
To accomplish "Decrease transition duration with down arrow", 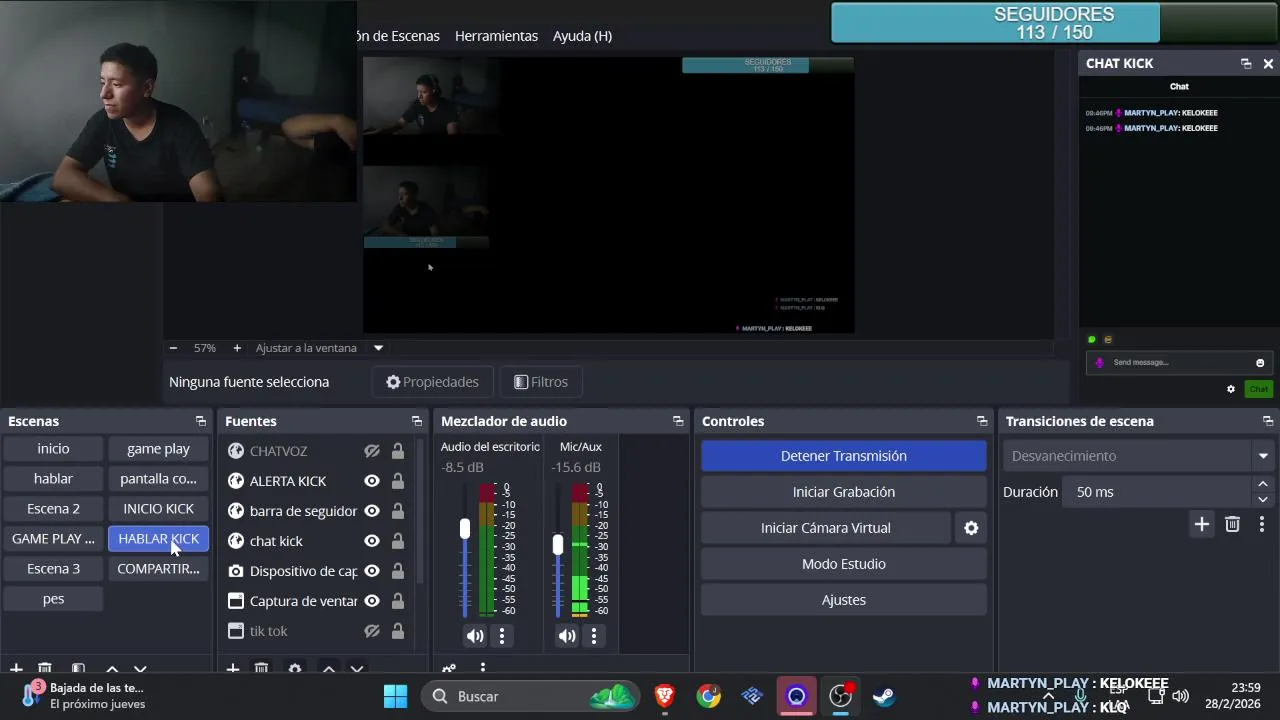I will [x=1262, y=499].
